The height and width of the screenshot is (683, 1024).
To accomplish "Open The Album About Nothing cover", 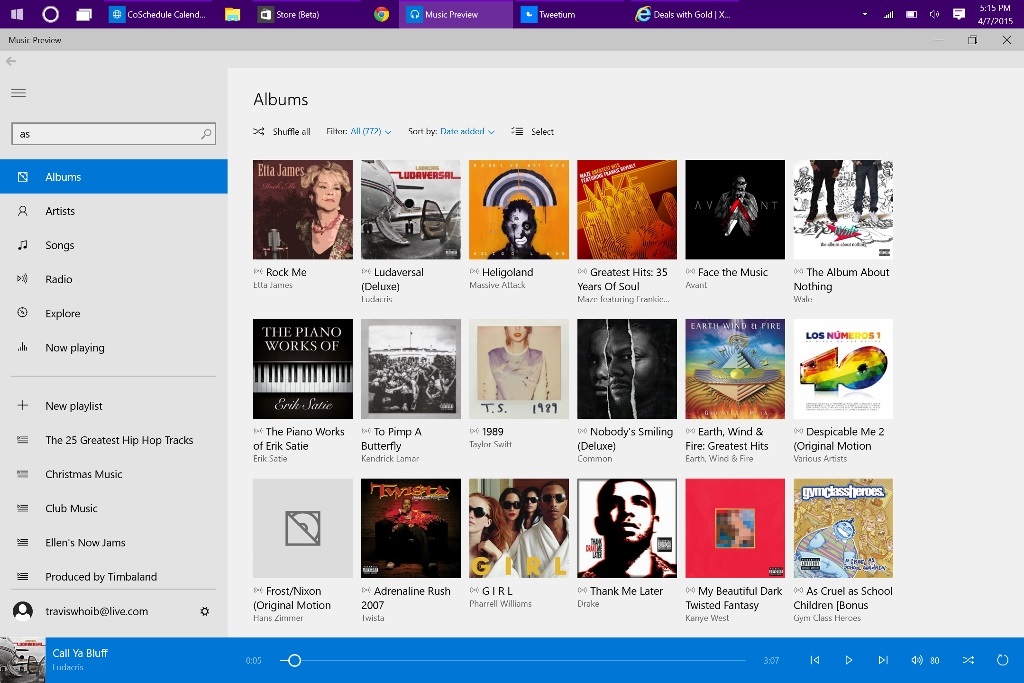I will [843, 210].
